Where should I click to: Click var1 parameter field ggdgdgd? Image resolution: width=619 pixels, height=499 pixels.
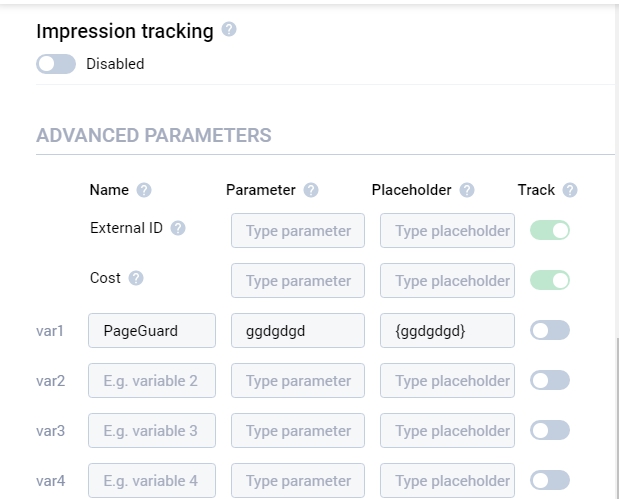tap(298, 330)
